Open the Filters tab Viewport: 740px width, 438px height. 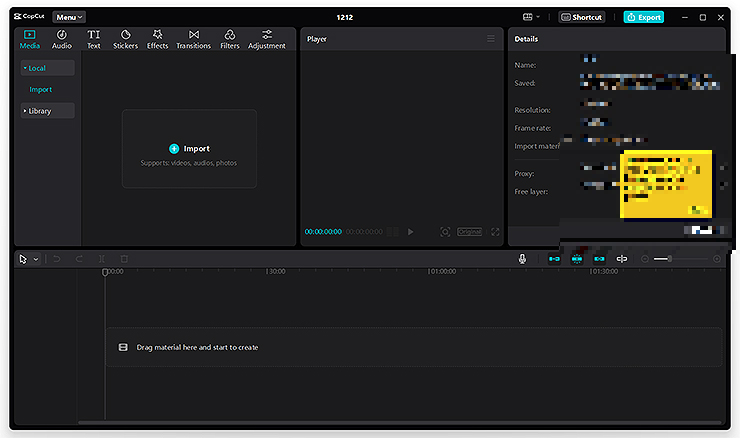[x=230, y=40]
